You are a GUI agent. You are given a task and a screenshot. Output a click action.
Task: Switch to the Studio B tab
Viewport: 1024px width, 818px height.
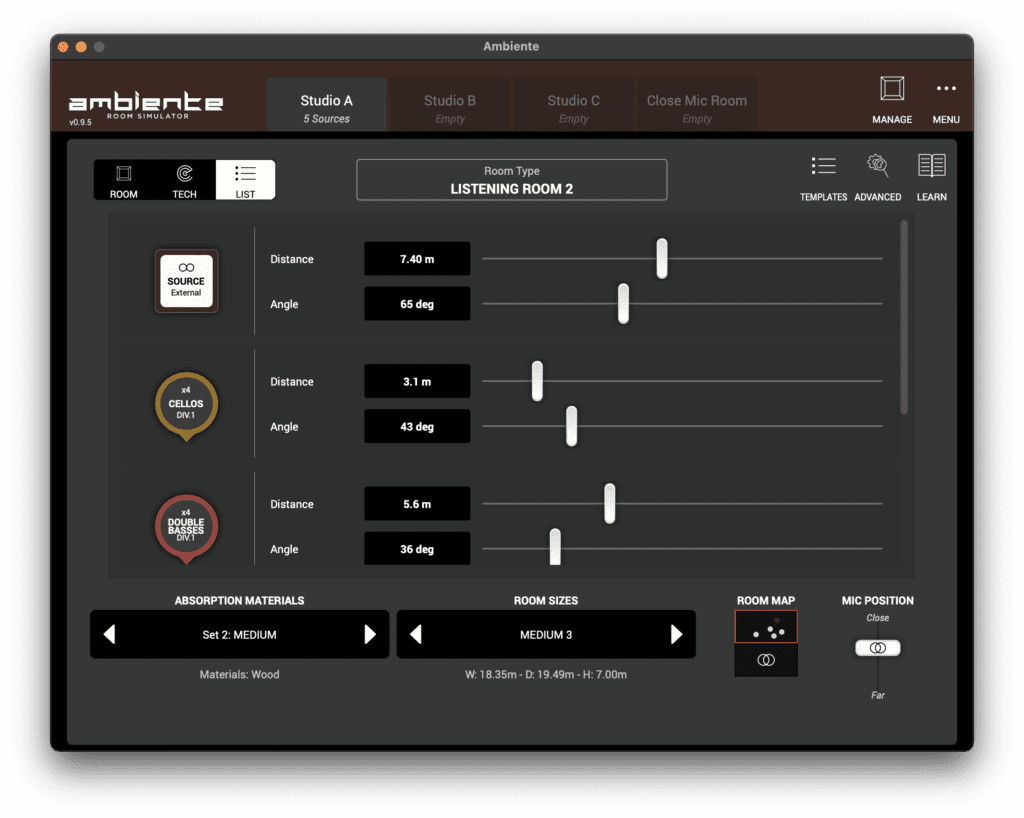tap(449, 103)
